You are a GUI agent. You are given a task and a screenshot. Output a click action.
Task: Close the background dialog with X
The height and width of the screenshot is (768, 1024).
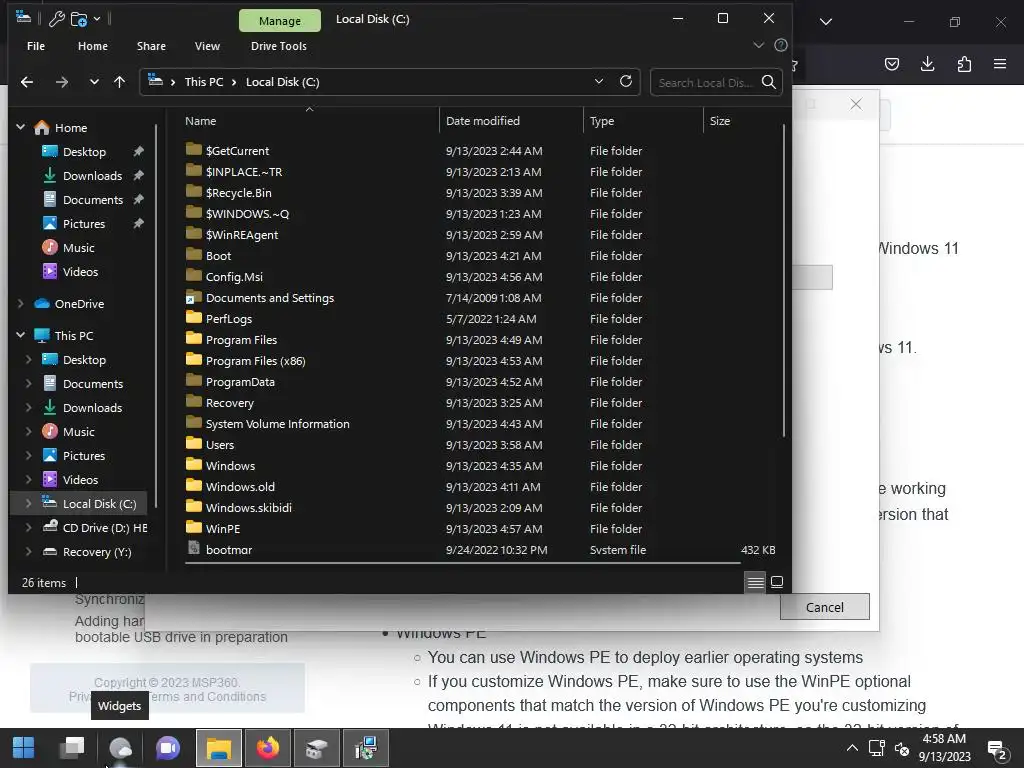[x=856, y=104]
